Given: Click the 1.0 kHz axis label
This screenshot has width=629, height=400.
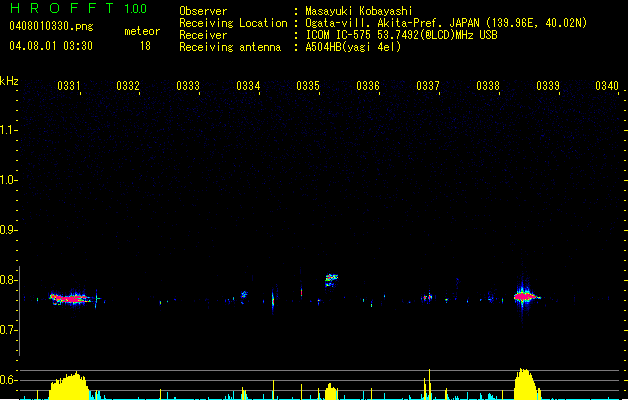Looking at the screenshot, I should [x=8, y=180].
